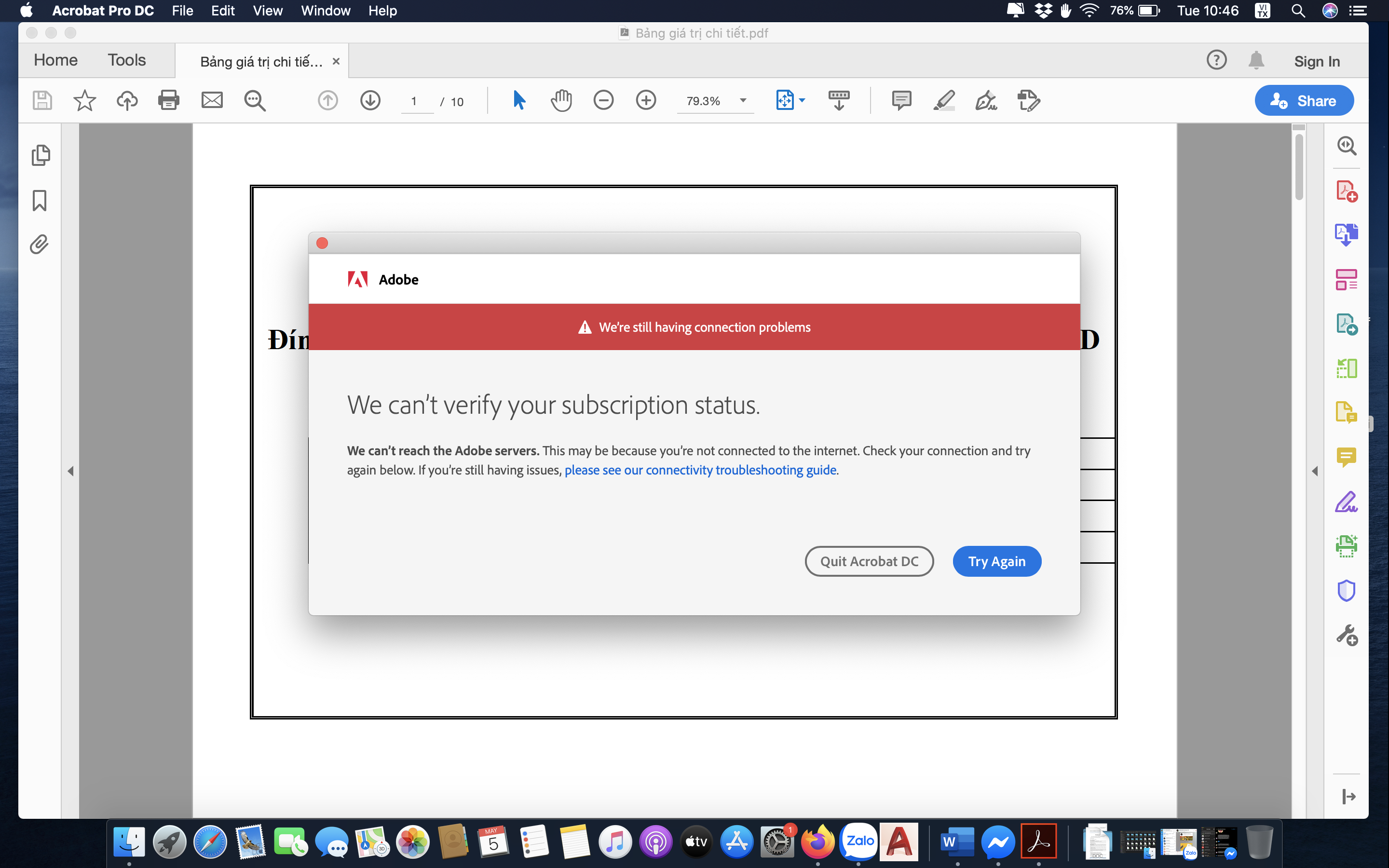Select the Bảng giá trị chi tiế... document tab
Viewport: 1389px width, 868px height.
point(261,61)
